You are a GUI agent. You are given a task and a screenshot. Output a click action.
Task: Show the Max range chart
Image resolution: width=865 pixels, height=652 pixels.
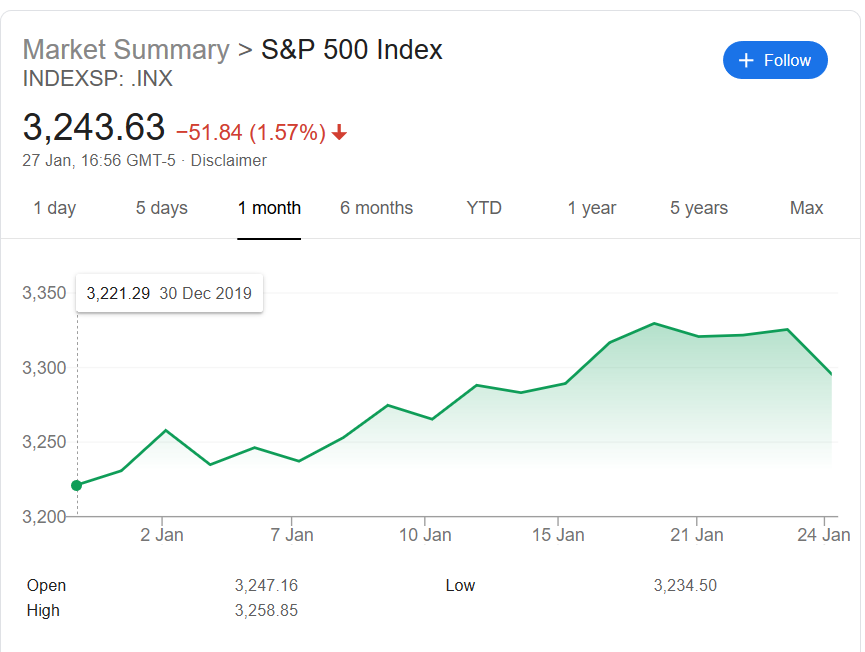[806, 208]
